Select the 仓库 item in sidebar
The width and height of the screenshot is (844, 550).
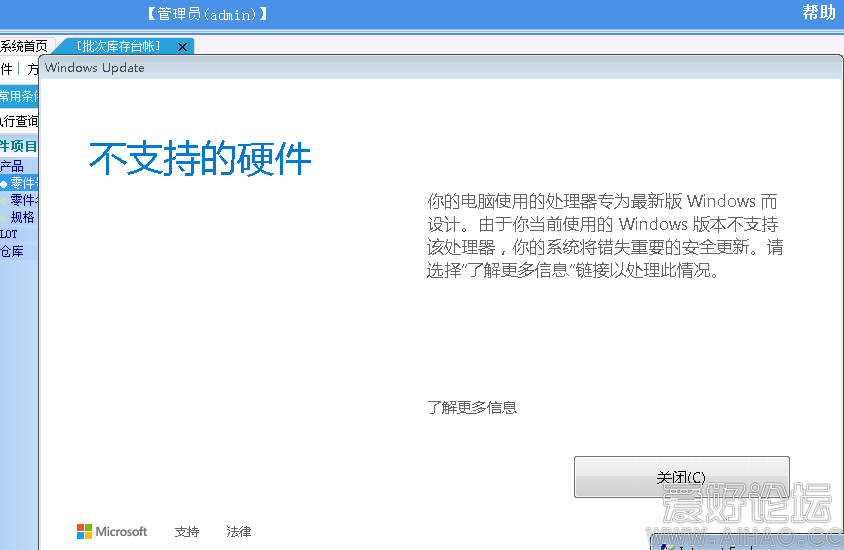pyautogui.click(x=12, y=251)
